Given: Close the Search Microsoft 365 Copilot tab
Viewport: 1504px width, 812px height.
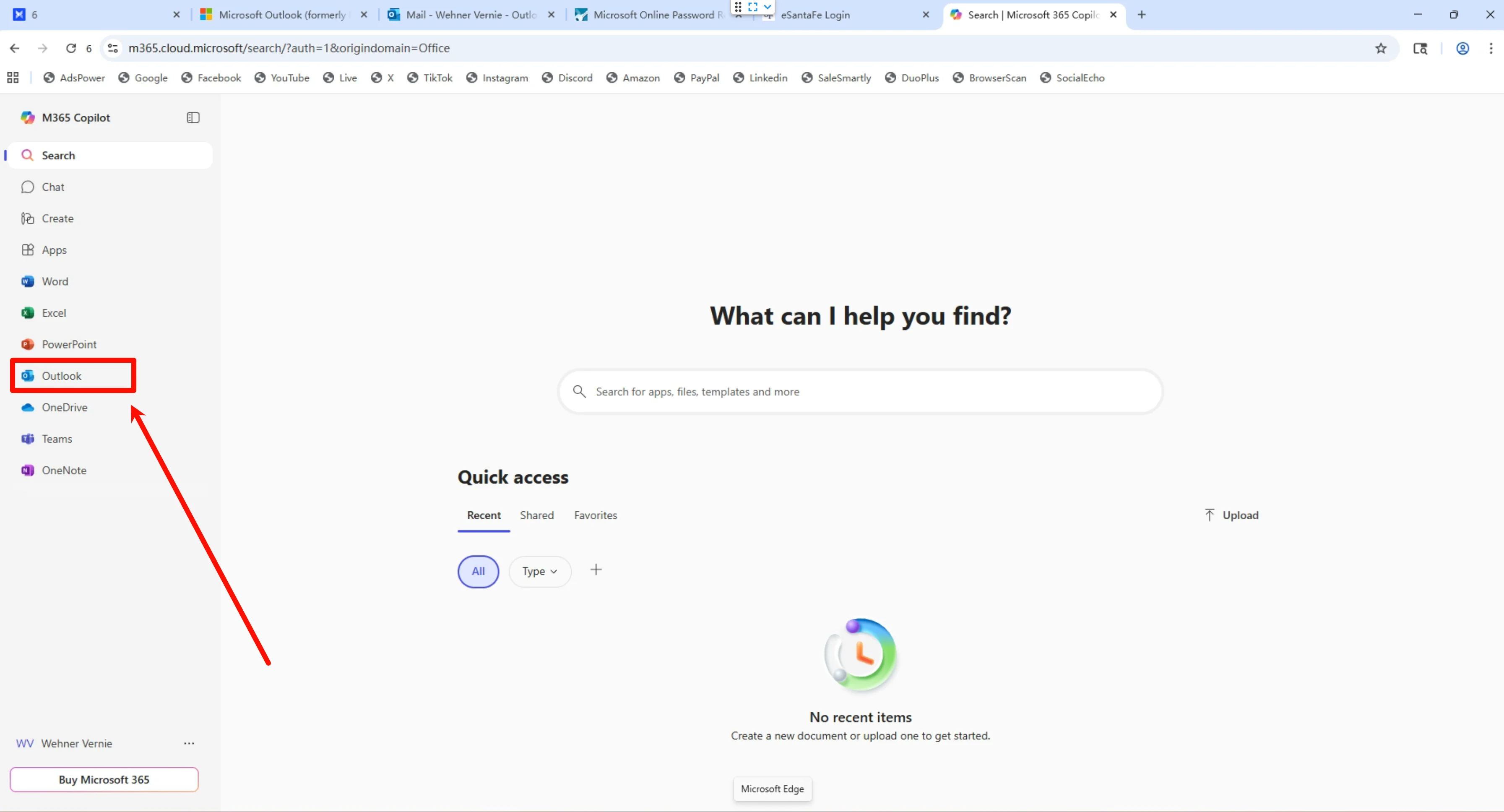Looking at the screenshot, I should click(x=1113, y=15).
